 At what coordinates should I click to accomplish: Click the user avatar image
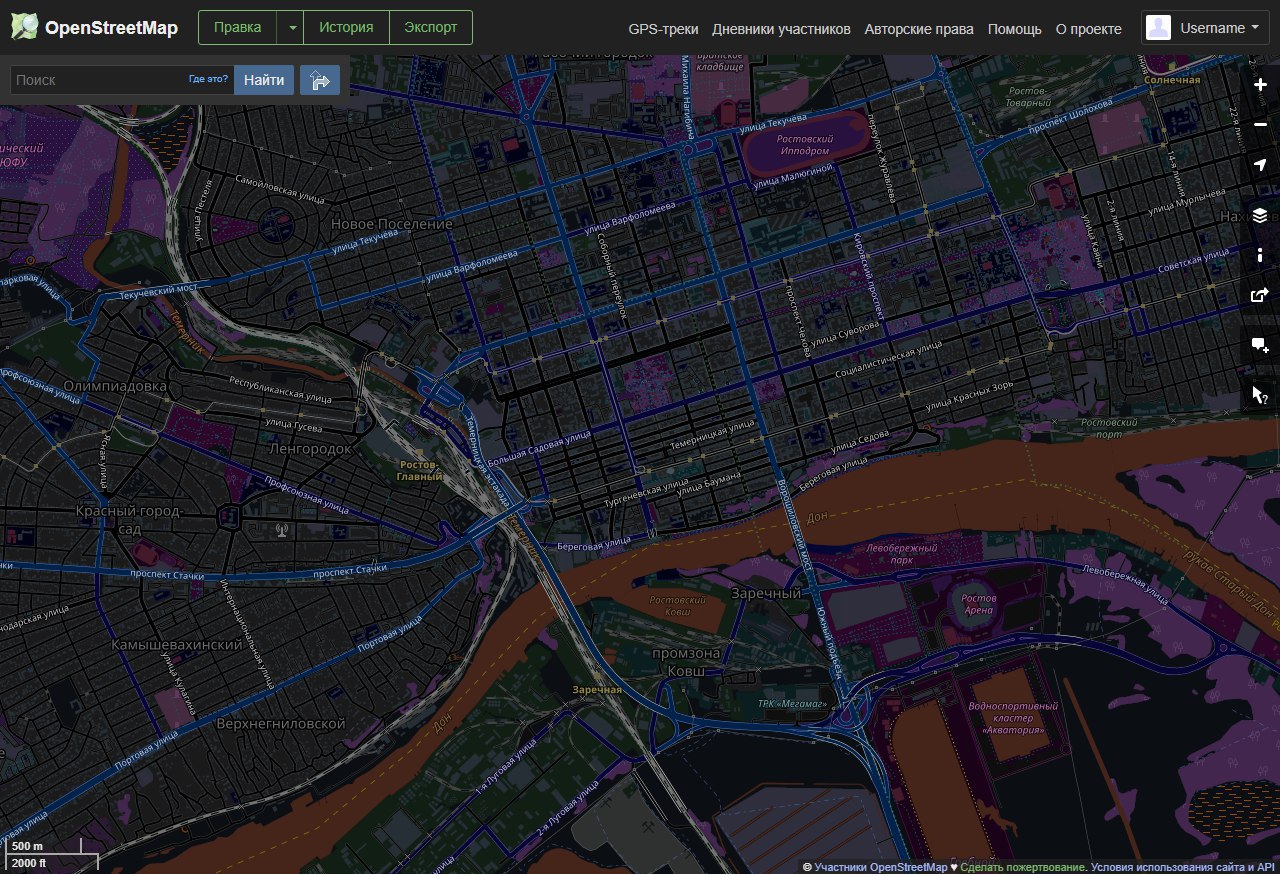click(1158, 28)
